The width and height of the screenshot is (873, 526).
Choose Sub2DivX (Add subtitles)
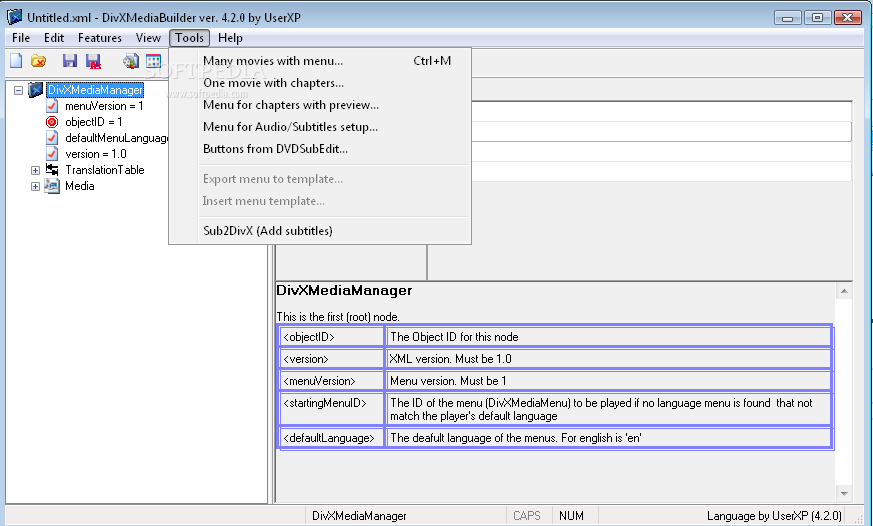tap(320, 230)
